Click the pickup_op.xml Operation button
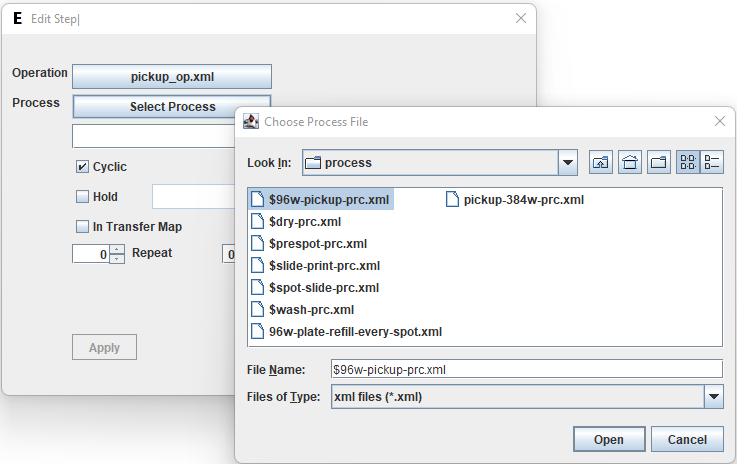The width and height of the screenshot is (737, 464). (x=172, y=77)
